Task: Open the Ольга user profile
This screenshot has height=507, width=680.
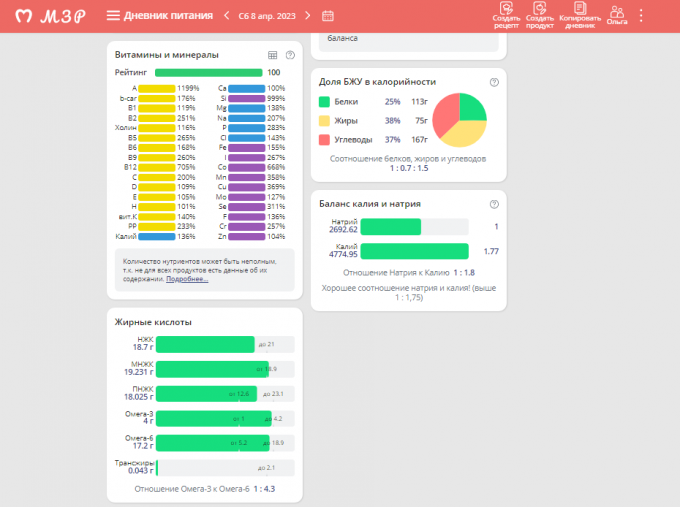Action: click(617, 15)
